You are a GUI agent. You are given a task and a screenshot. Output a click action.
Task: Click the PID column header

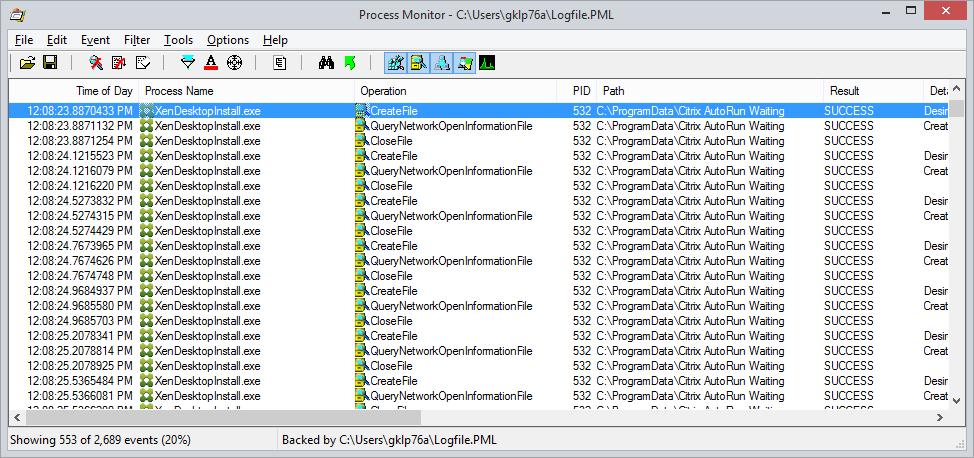point(576,91)
